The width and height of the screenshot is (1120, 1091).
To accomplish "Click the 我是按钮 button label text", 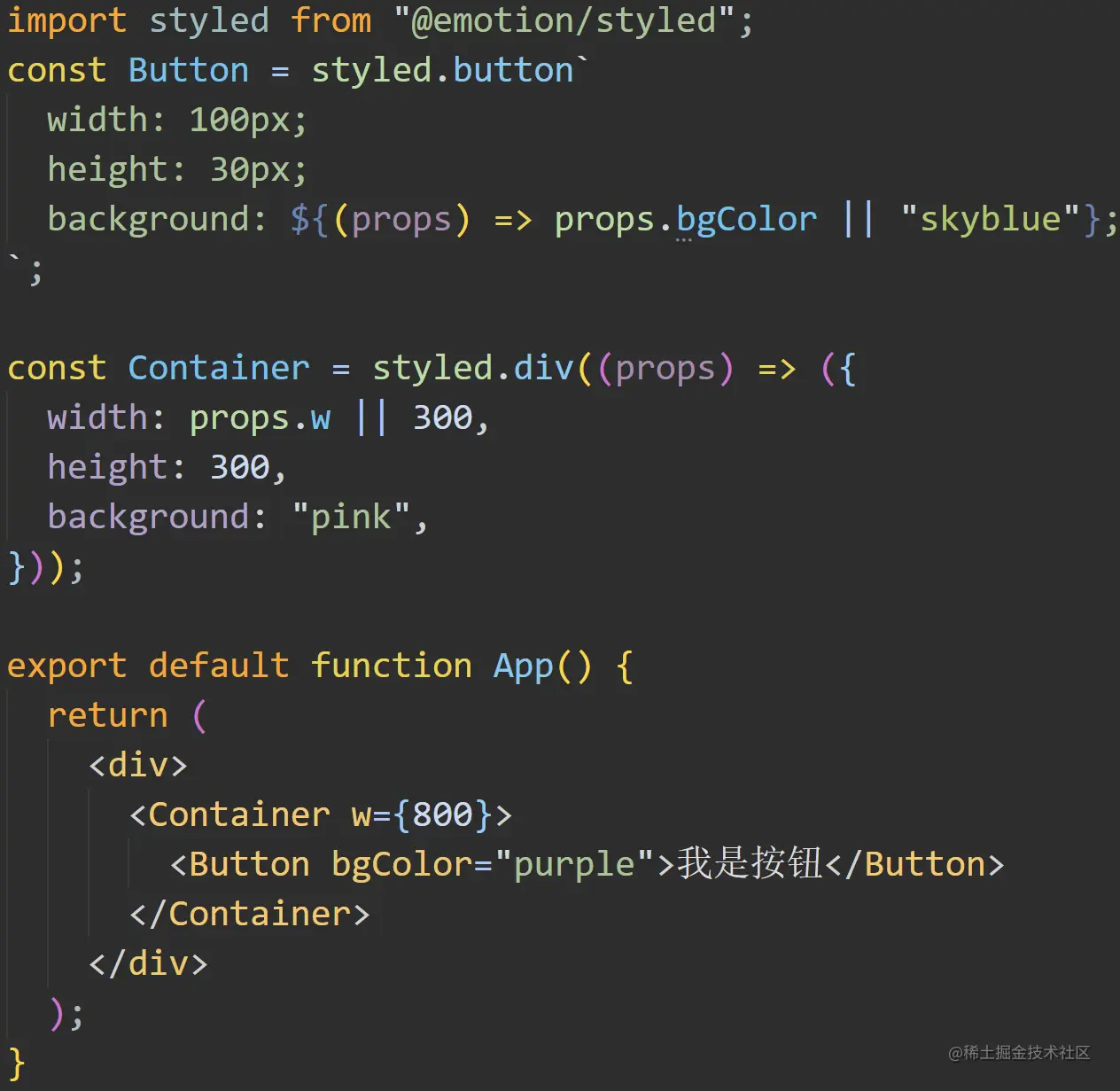I will coord(750,863).
